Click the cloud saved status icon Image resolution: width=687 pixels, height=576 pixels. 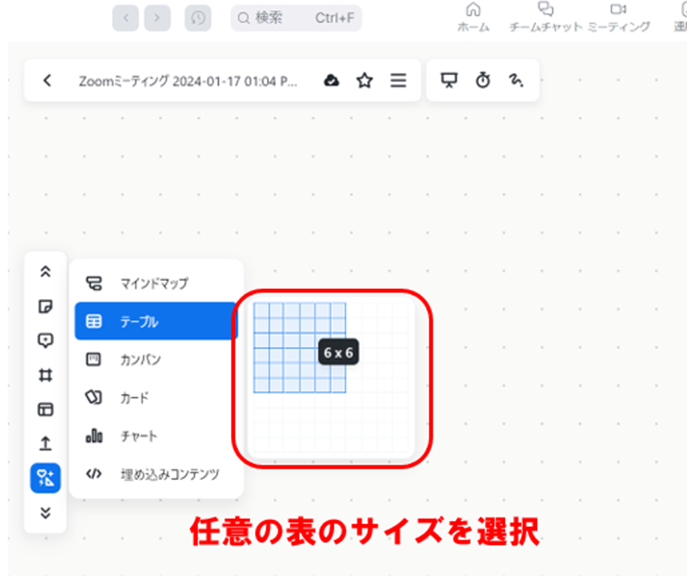332,81
